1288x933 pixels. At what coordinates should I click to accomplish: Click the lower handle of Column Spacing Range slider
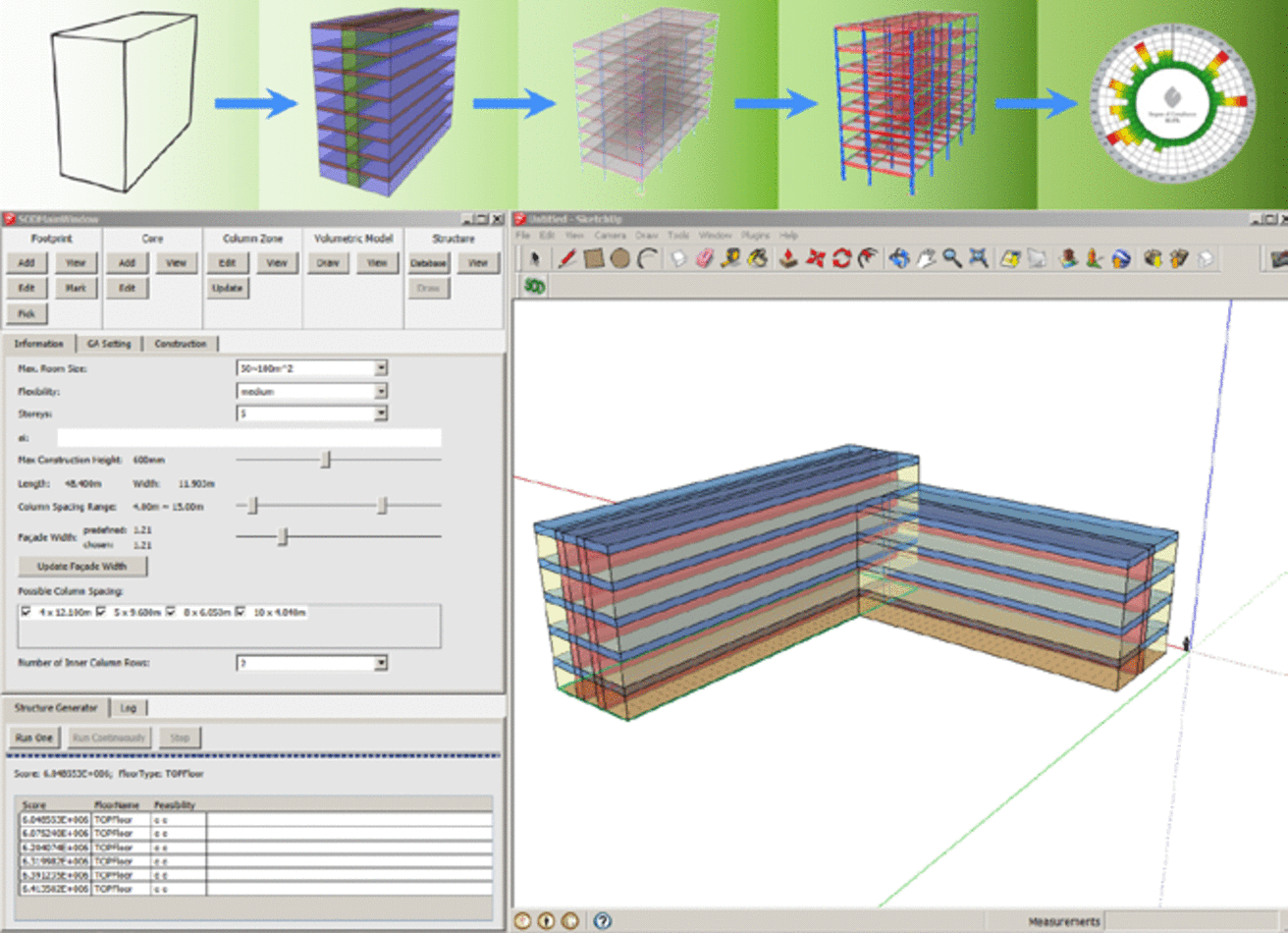point(253,506)
